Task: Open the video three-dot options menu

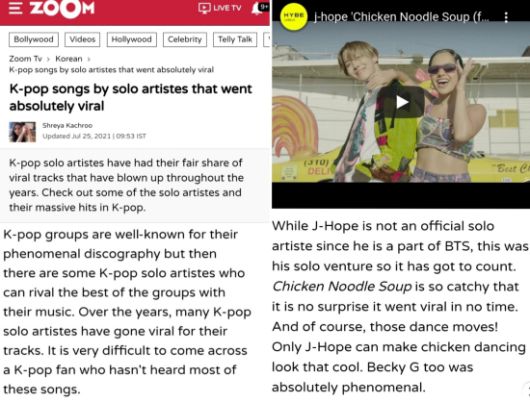Action: pyautogui.click(x=506, y=17)
